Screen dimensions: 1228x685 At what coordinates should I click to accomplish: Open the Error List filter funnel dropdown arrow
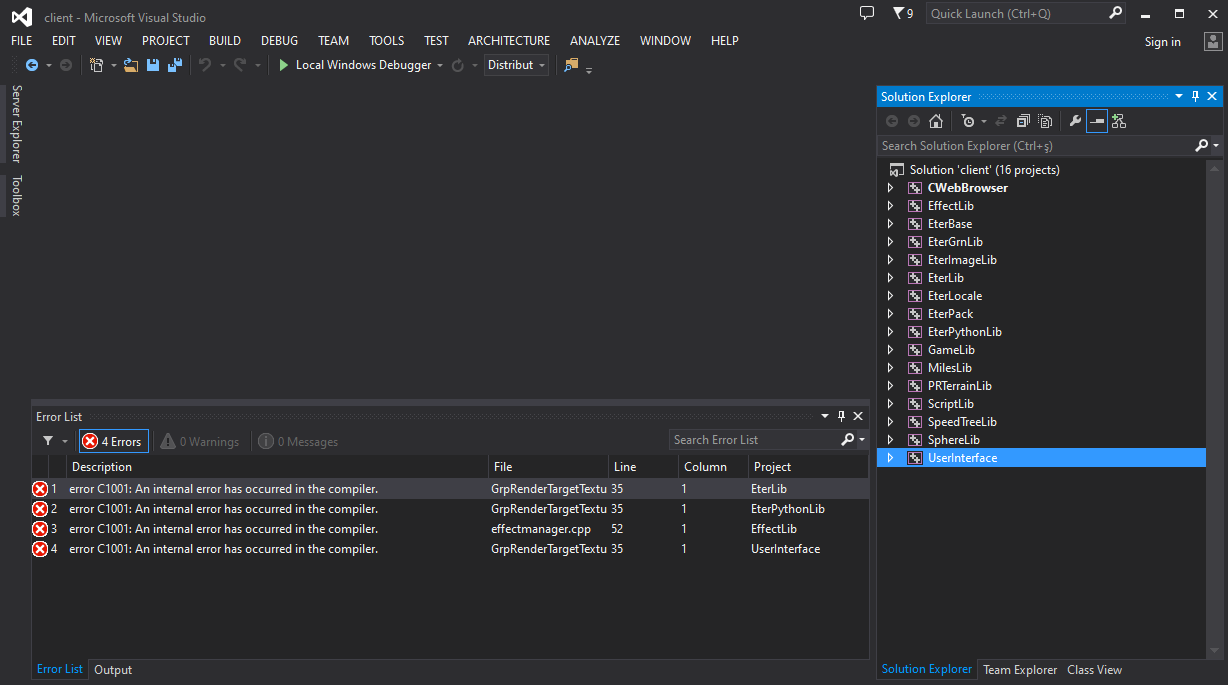click(x=65, y=441)
